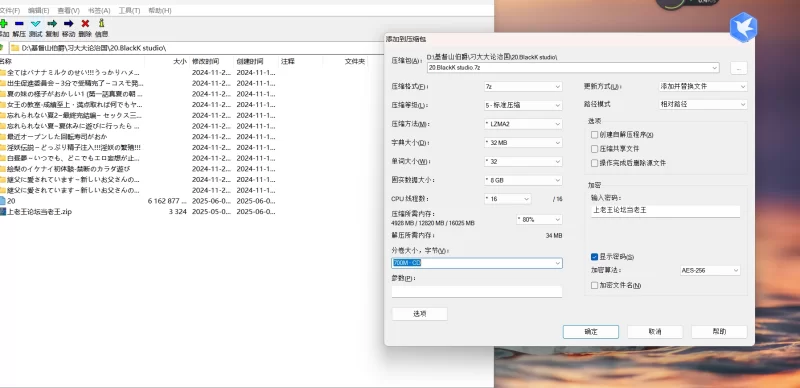Open the 帮助(H) menu
800x388 pixels.
[160, 10]
